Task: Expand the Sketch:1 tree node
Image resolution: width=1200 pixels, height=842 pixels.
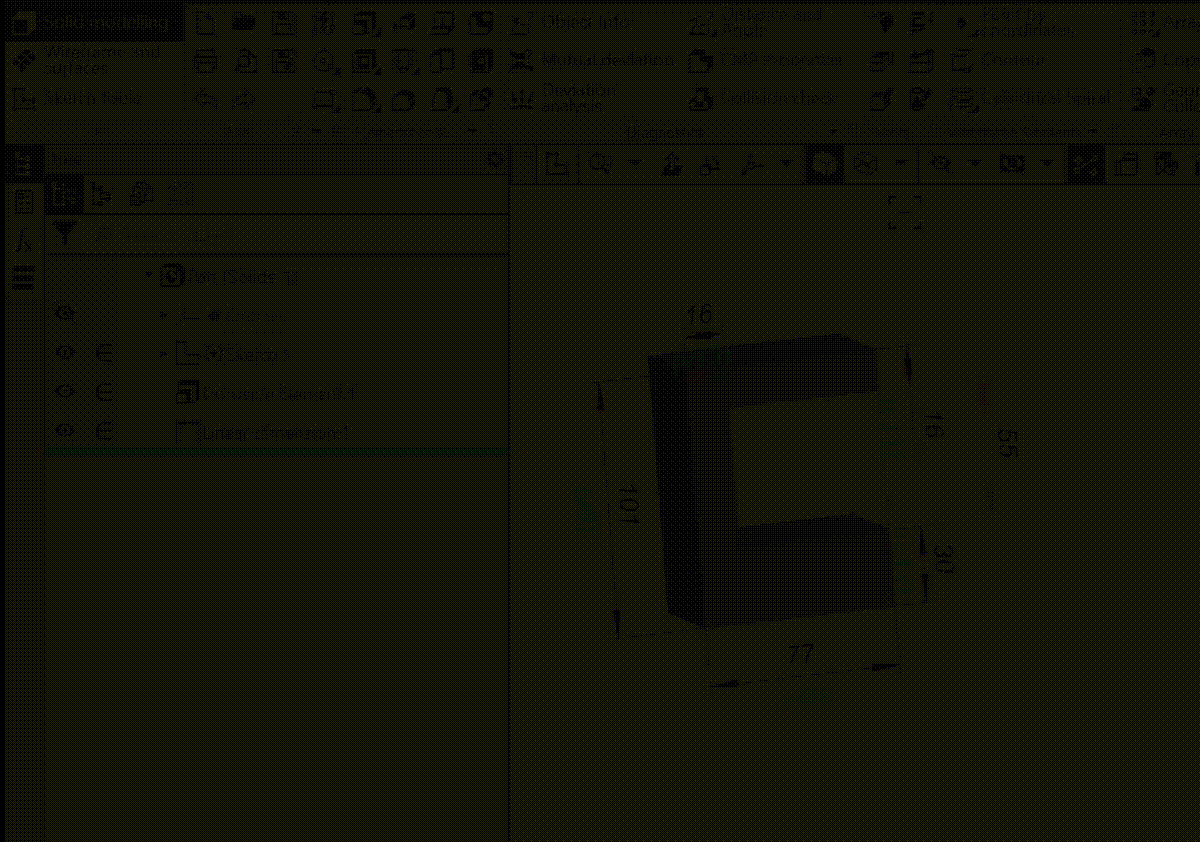Action: 163,354
